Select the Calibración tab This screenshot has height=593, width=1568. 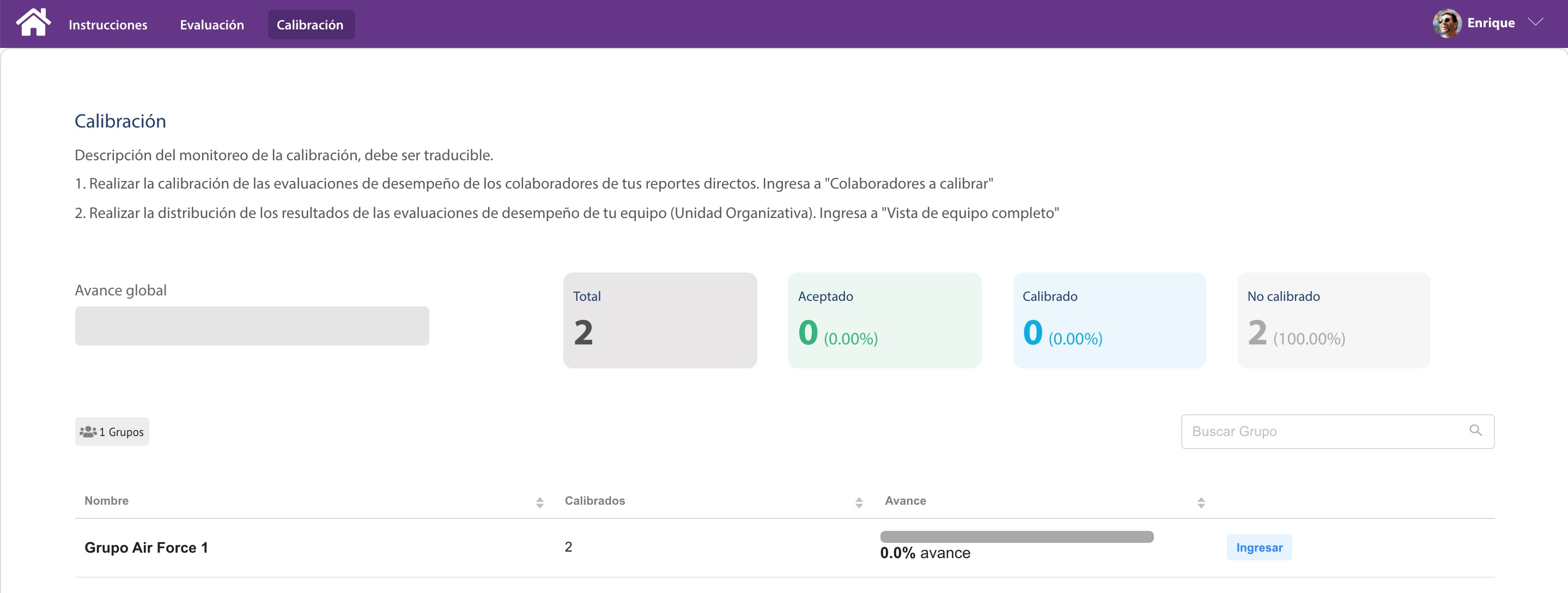click(311, 25)
